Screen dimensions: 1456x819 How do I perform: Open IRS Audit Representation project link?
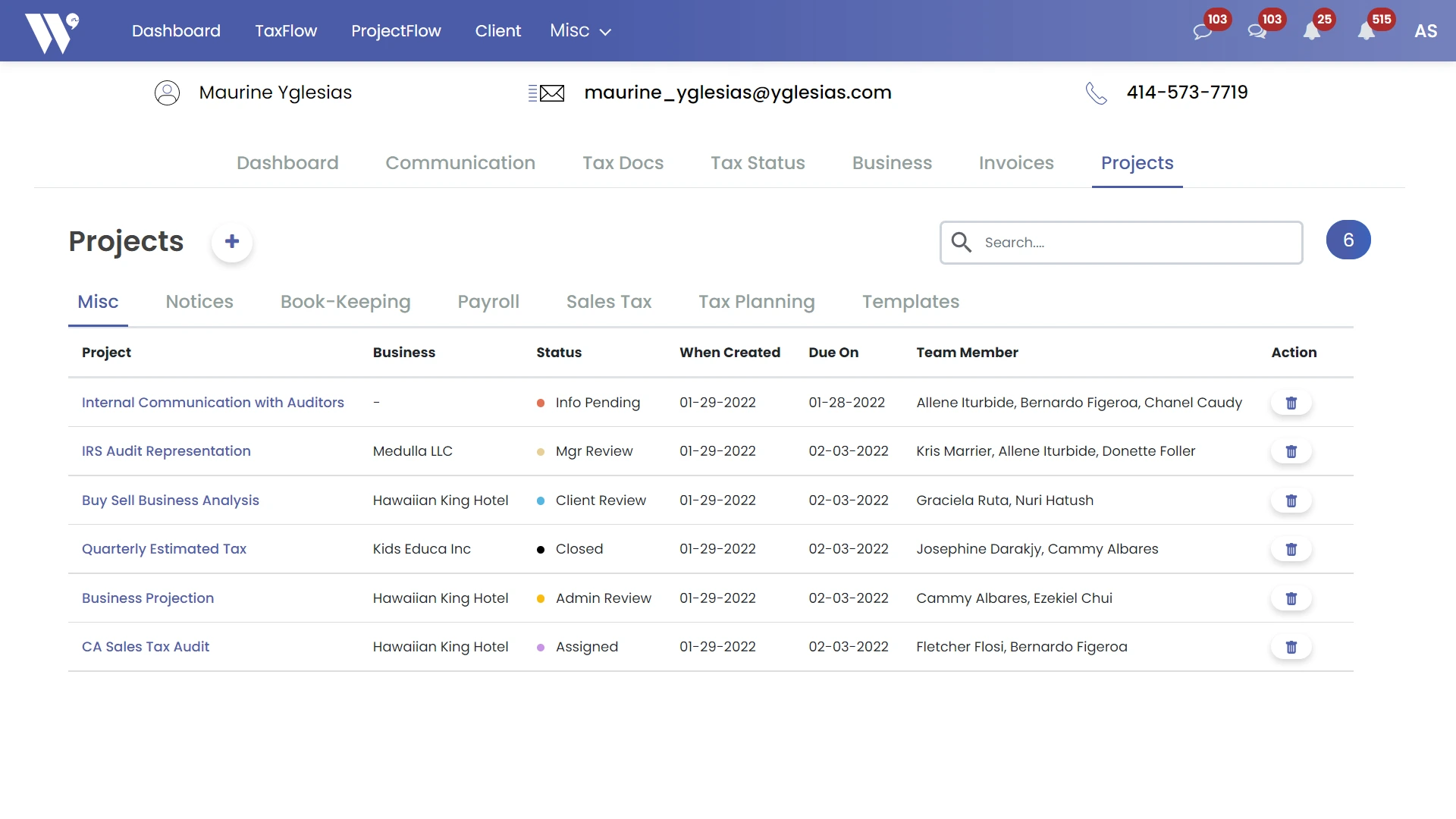166,450
